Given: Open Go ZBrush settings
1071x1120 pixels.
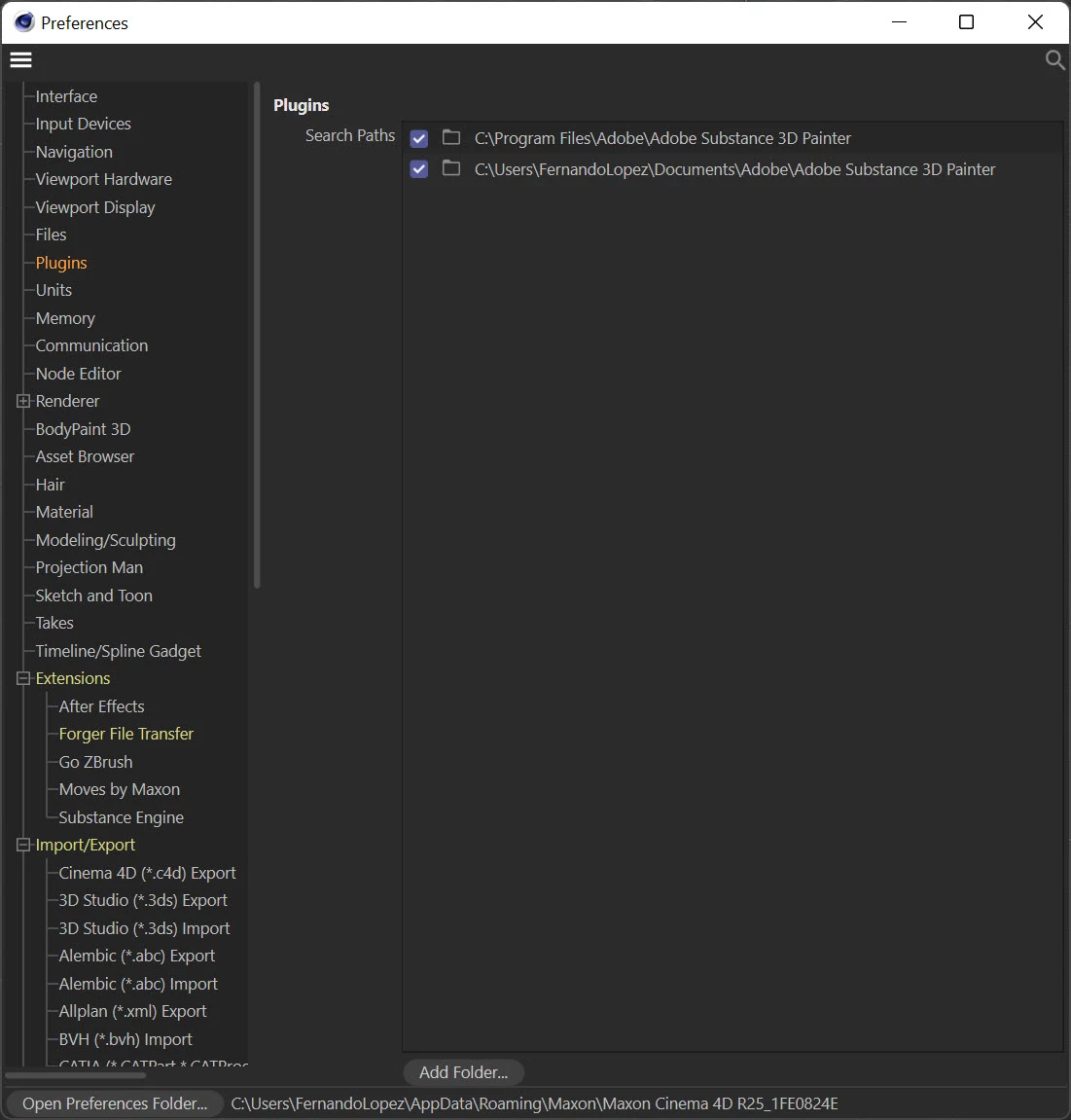Looking at the screenshot, I should pyautogui.click(x=95, y=762).
